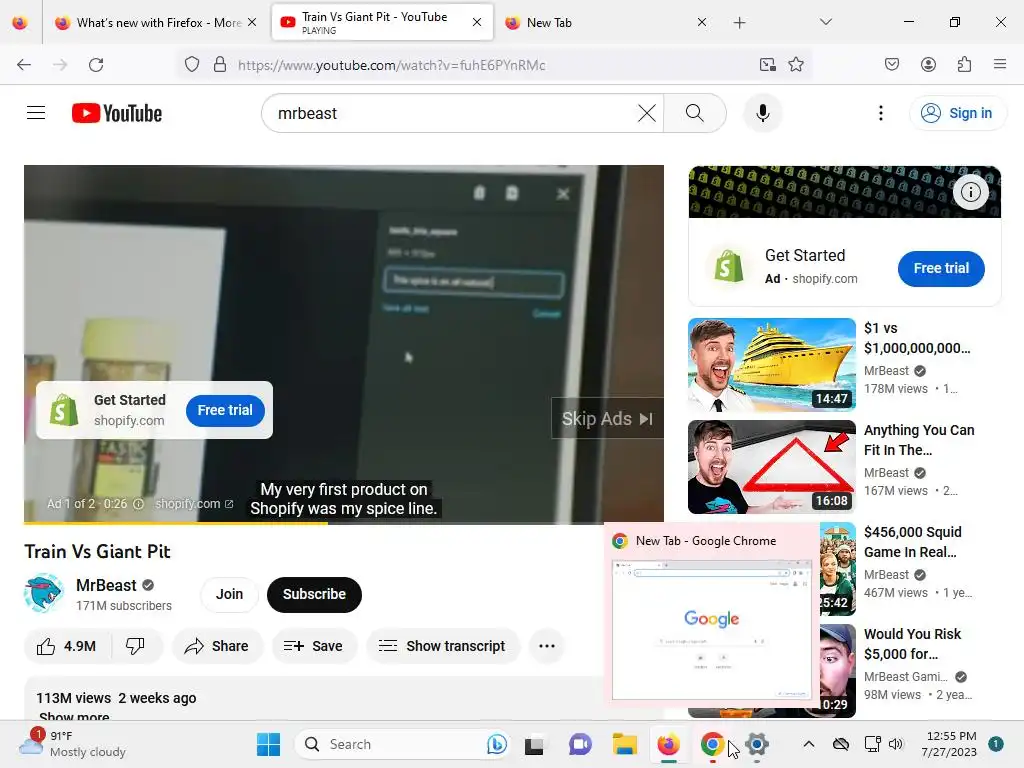Save the video to playlist
The image size is (1024, 768).
(x=313, y=646)
